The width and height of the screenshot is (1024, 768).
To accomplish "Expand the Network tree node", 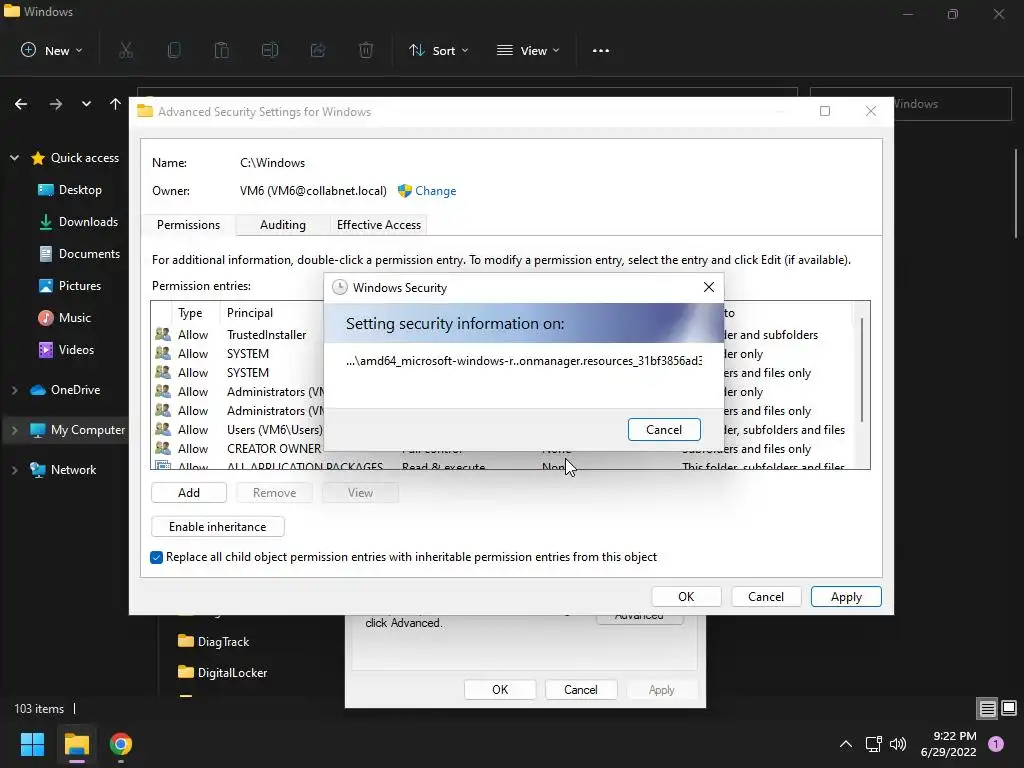I will pyautogui.click(x=14, y=470).
